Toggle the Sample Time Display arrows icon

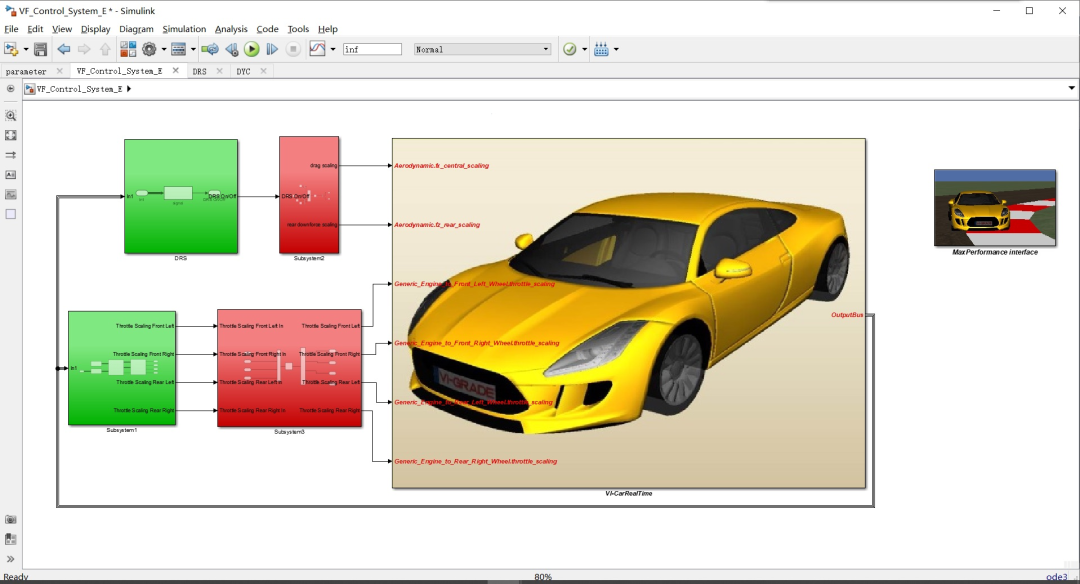[x=10, y=155]
